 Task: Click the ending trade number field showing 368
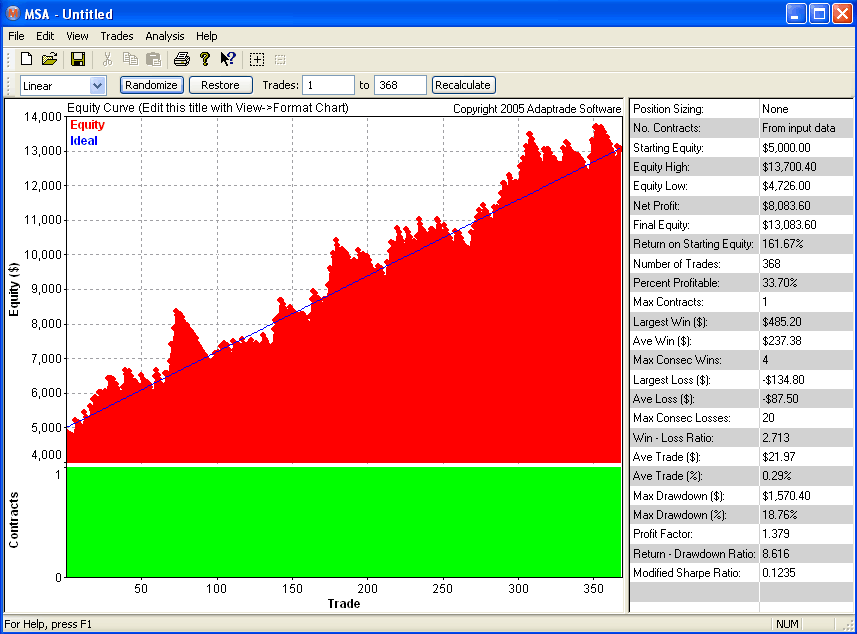tap(400, 86)
